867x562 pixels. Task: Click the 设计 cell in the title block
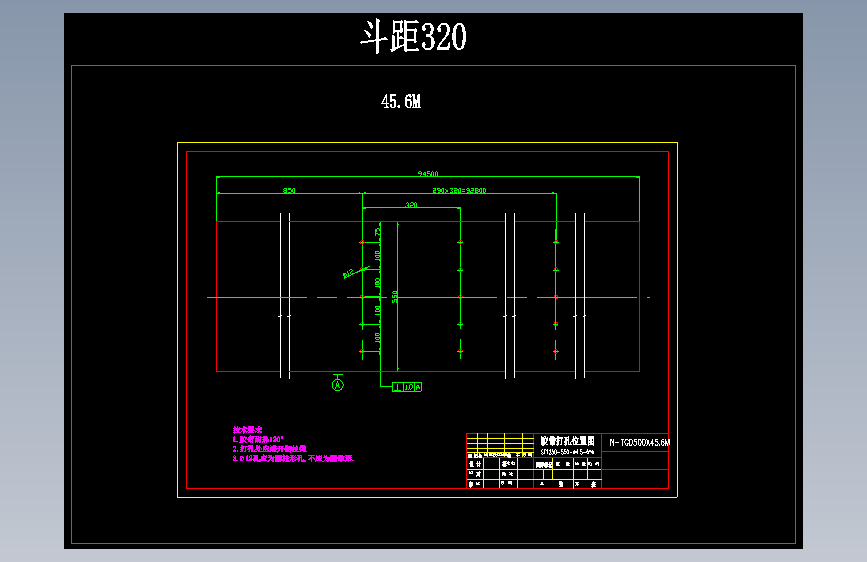click(x=475, y=464)
